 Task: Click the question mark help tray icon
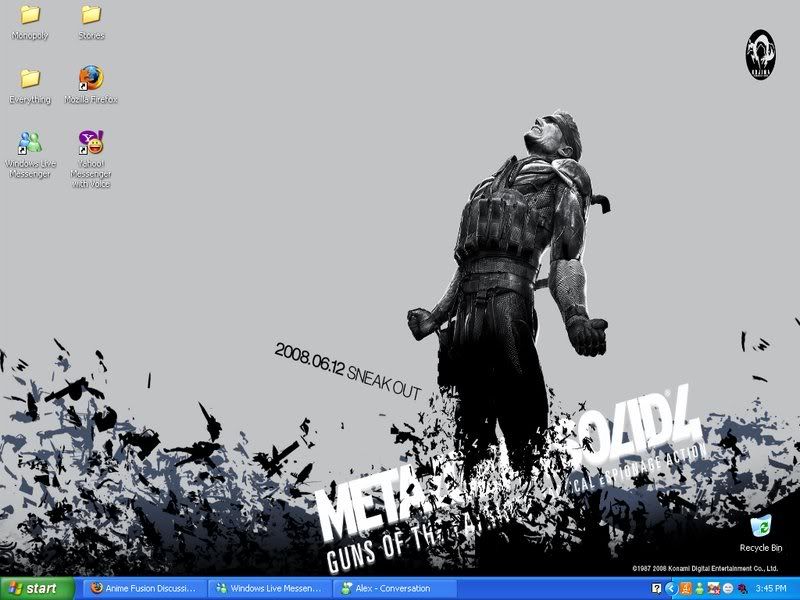(x=655, y=587)
